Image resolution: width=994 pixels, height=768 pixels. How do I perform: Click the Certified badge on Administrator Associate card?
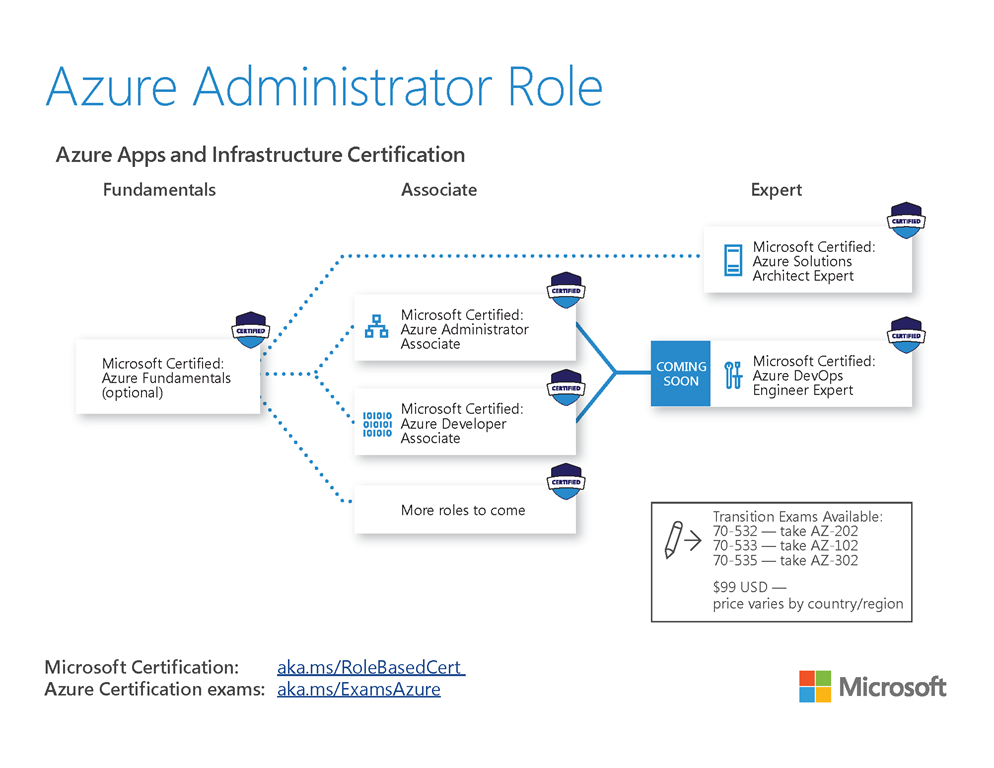pos(566,290)
